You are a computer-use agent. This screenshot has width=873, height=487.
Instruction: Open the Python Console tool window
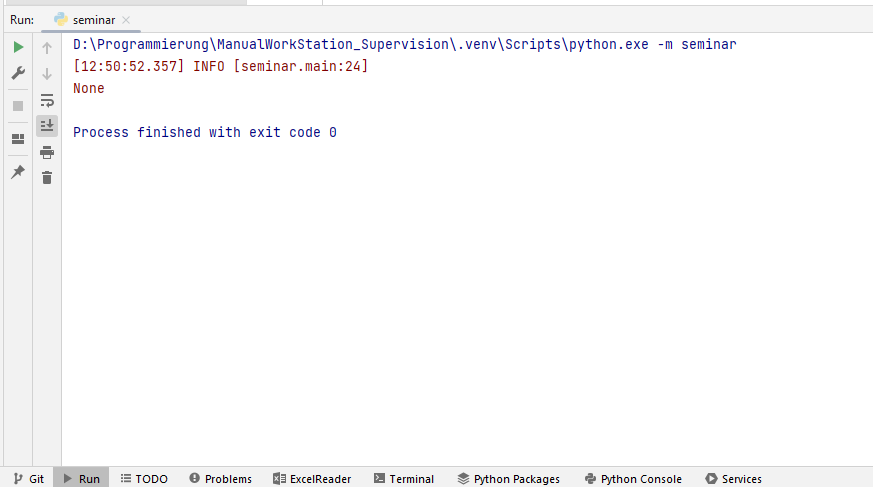coord(633,479)
